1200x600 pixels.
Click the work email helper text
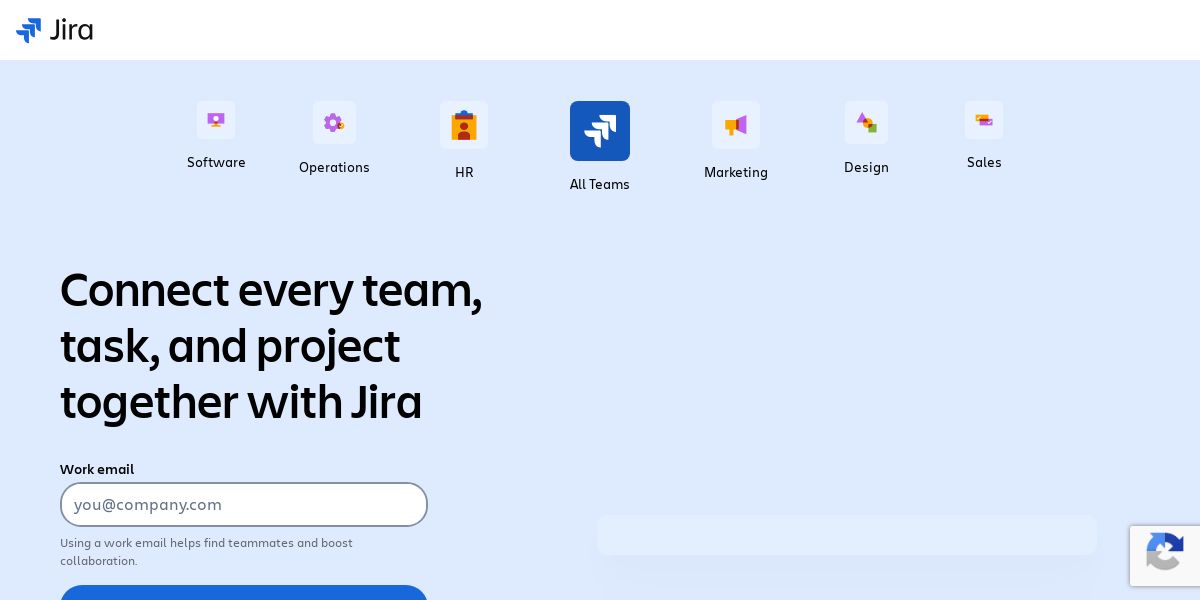coord(206,552)
